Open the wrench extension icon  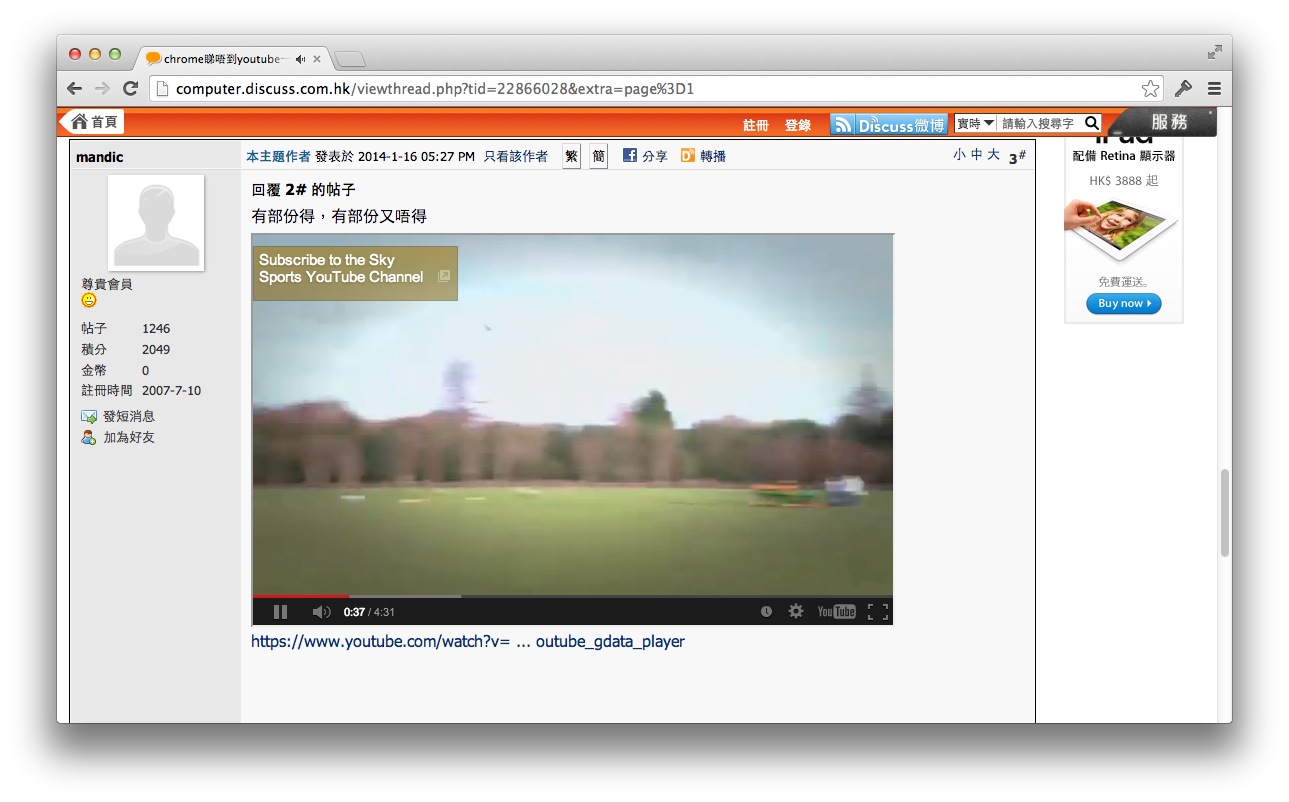(x=1183, y=89)
